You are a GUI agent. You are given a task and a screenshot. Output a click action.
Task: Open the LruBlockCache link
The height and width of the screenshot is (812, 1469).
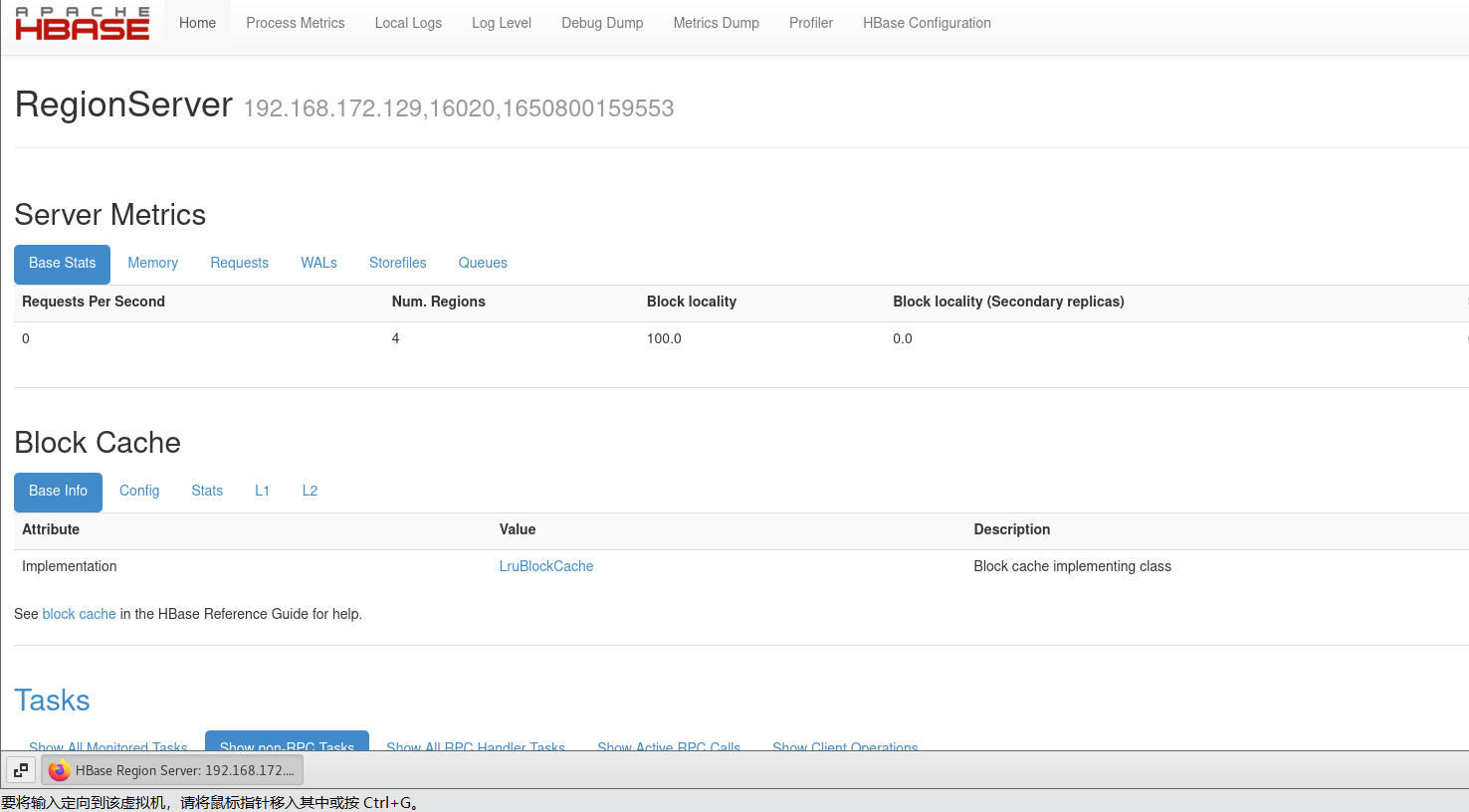click(546, 566)
